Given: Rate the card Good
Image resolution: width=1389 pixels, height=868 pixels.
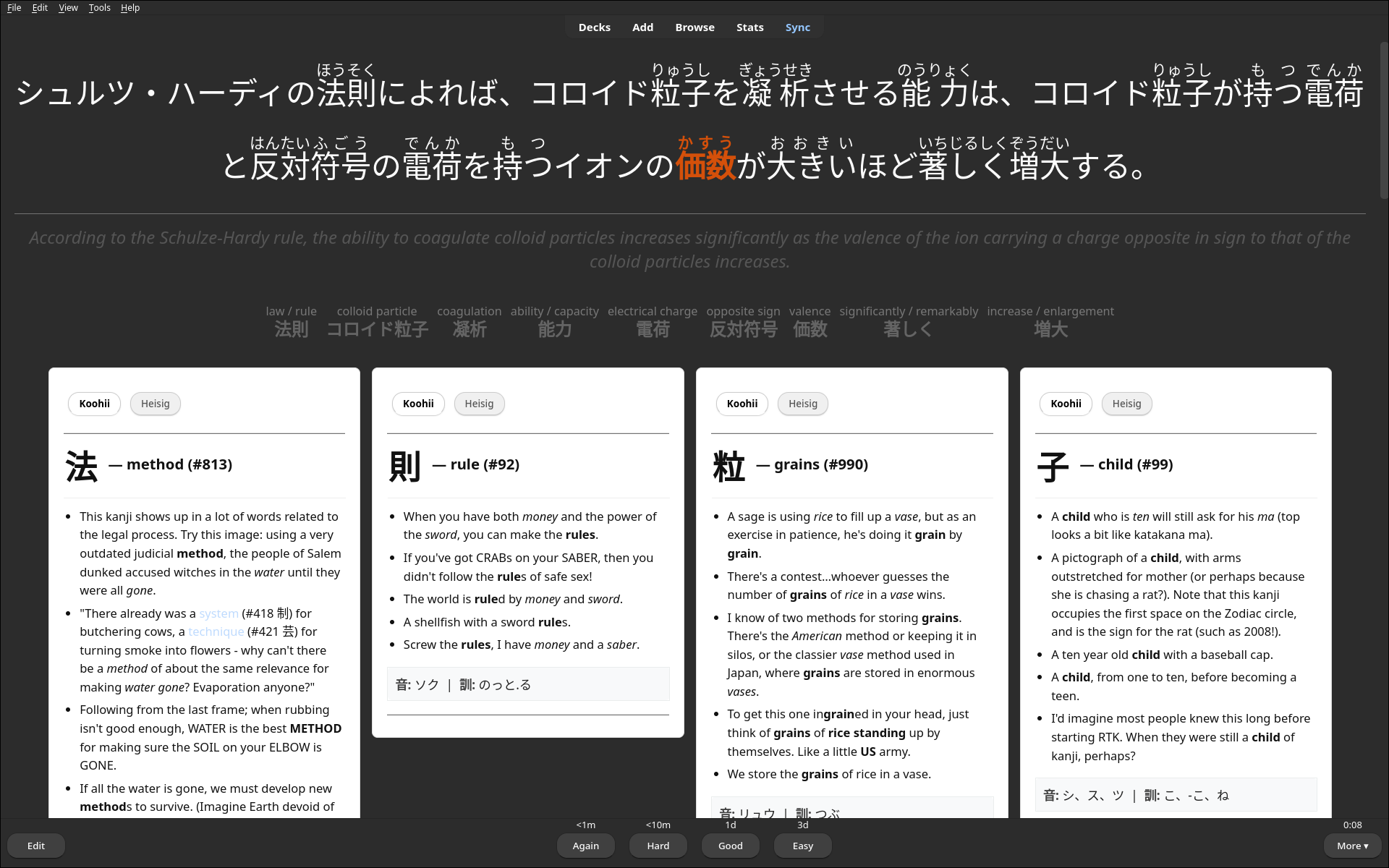Looking at the screenshot, I should (x=731, y=846).
